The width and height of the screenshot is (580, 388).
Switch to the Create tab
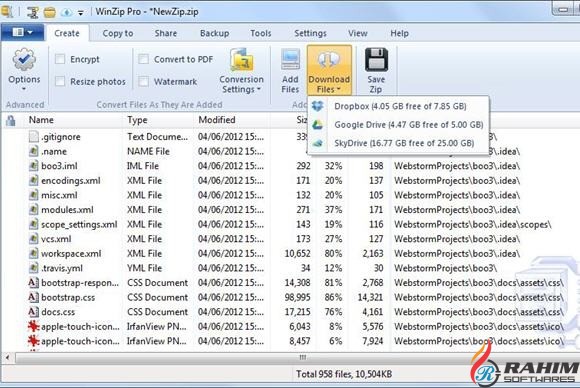(x=67, y=33)
